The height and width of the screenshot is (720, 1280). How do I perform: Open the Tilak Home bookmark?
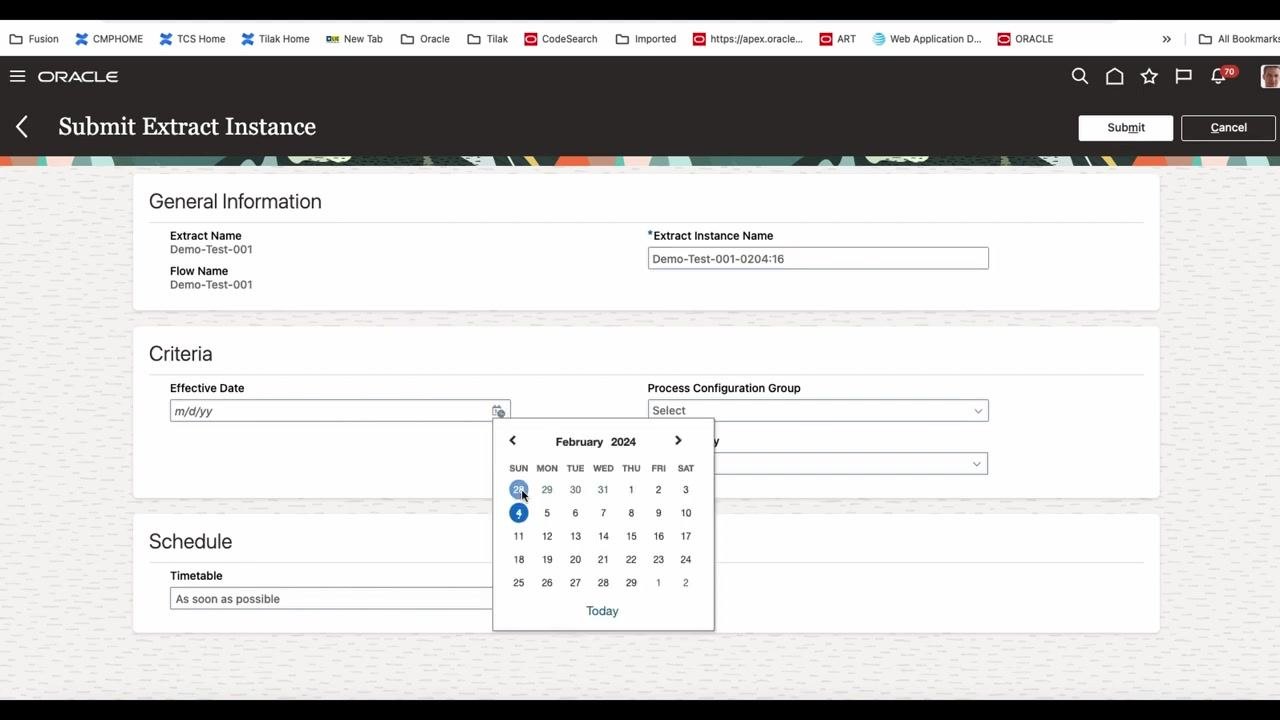click(x=275, y=39)
